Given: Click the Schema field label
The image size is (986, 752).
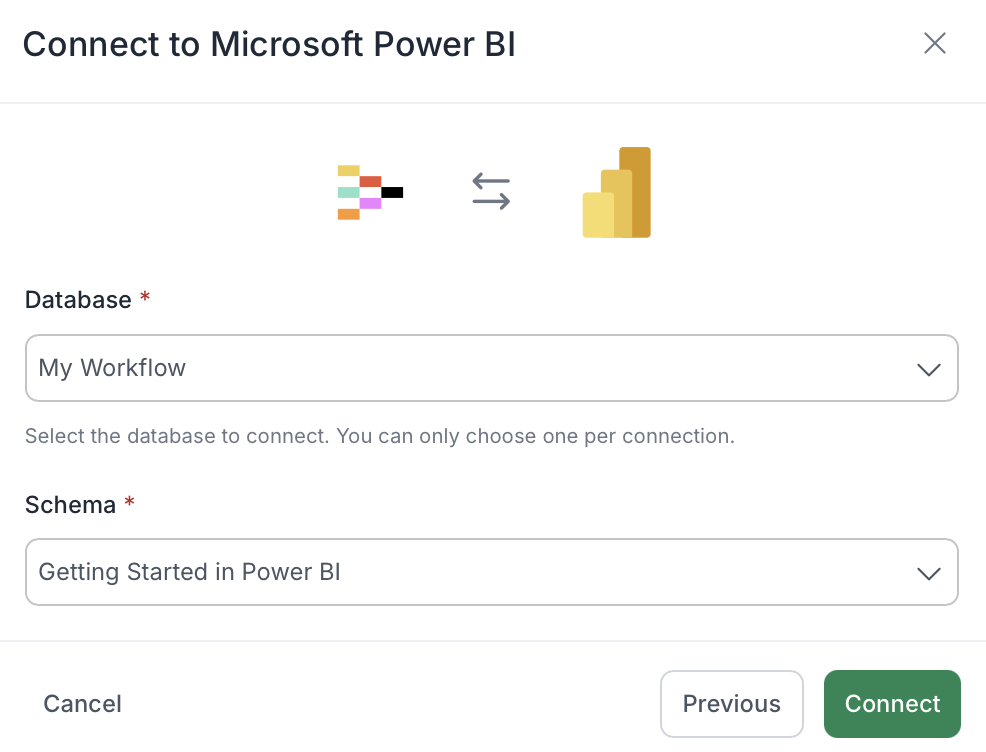Looking at the screenshot, I should [70, 505].
